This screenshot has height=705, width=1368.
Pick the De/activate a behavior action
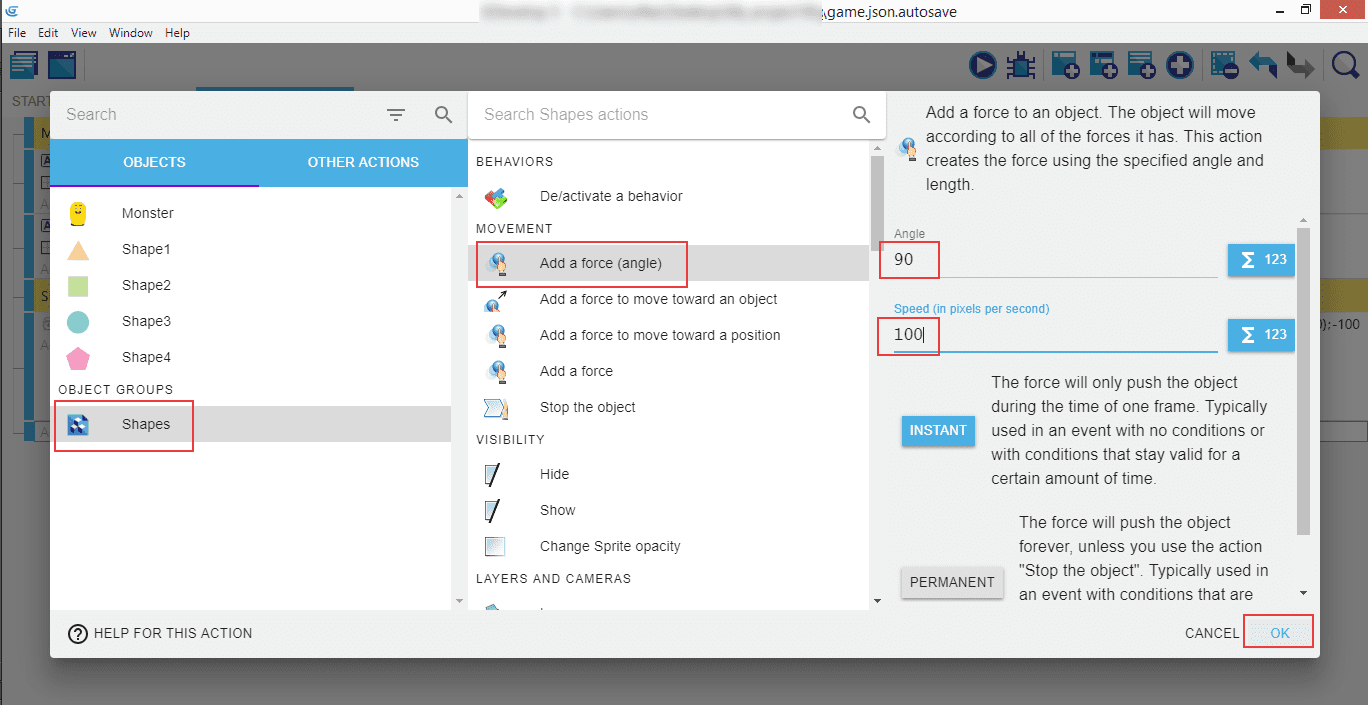coord(610,196)
